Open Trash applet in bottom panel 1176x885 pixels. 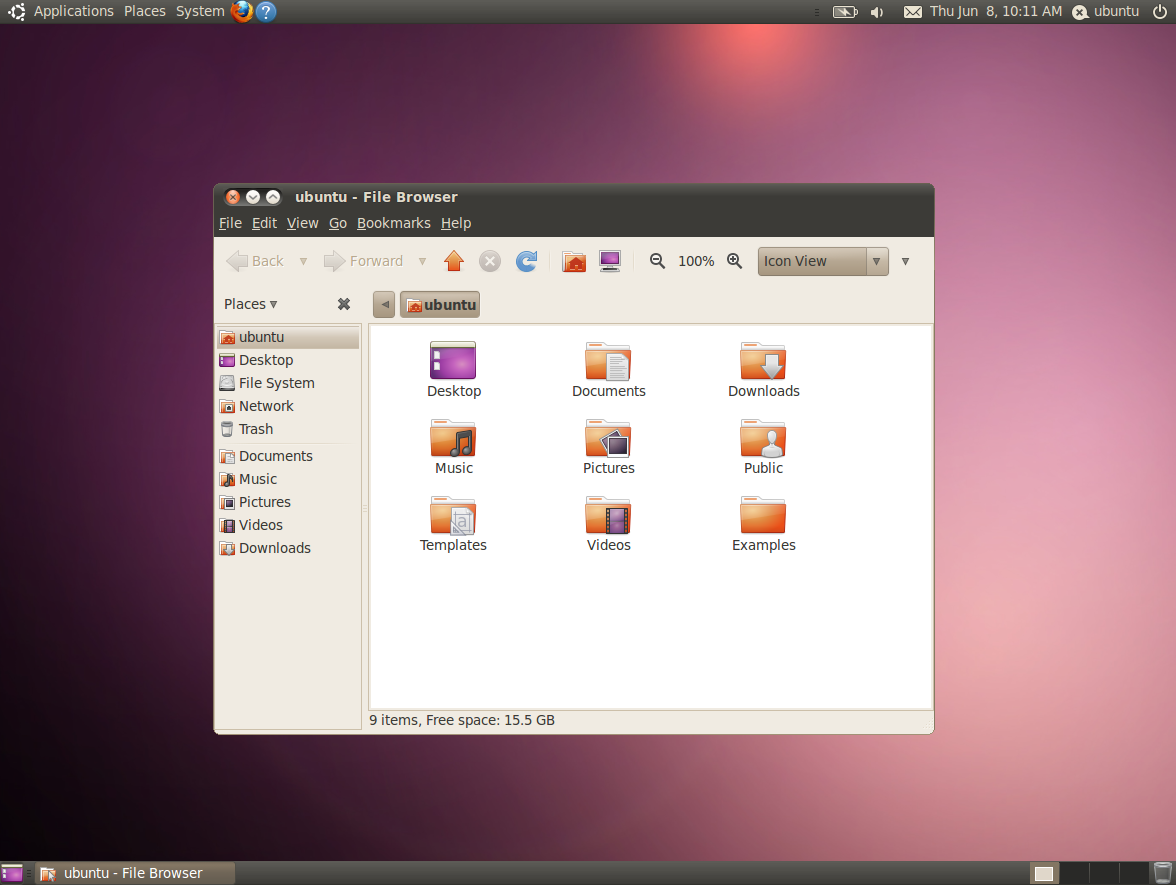pos(1161,873)
